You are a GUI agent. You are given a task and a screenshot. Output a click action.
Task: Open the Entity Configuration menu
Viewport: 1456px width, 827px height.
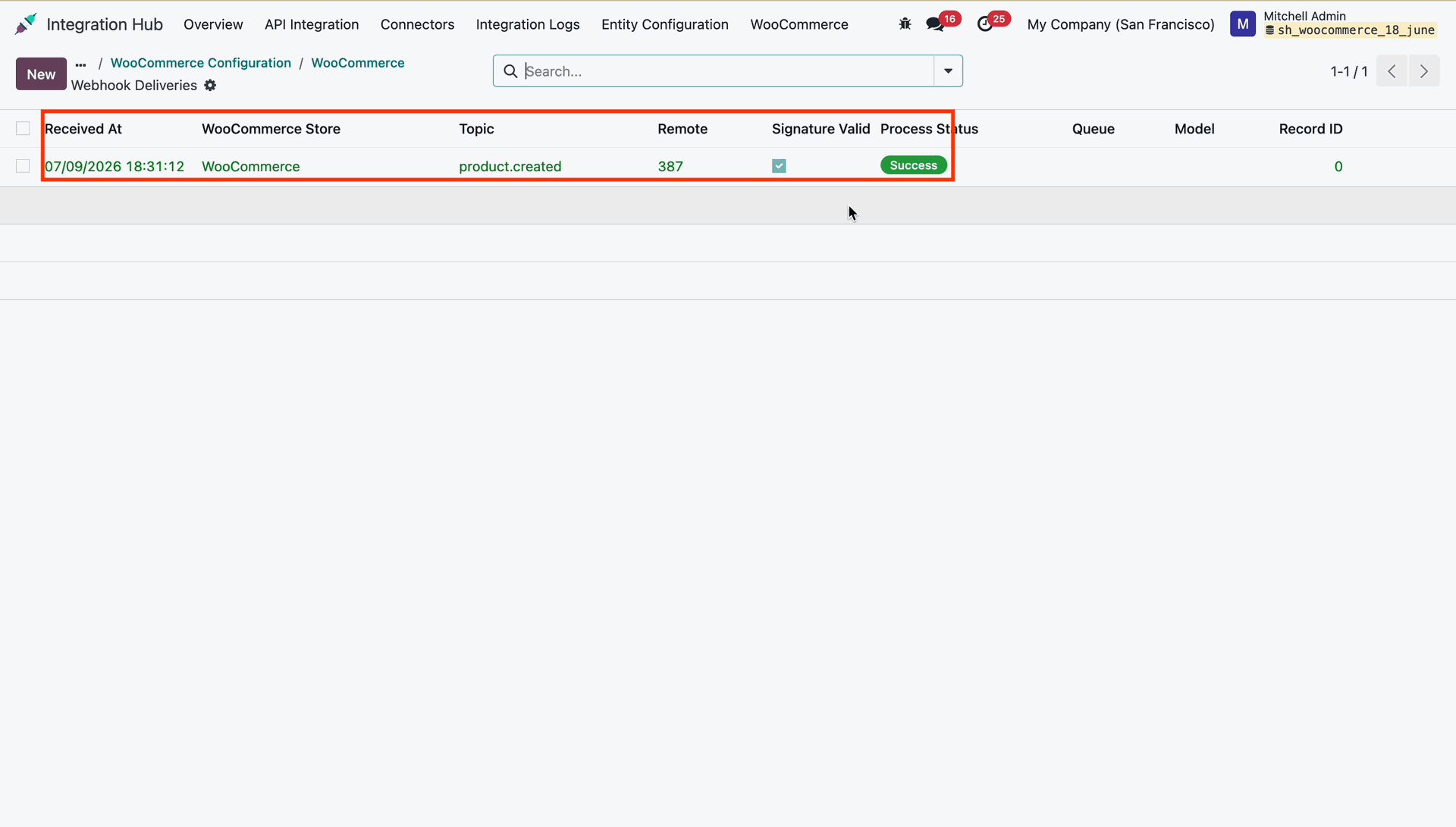point(665,24)
